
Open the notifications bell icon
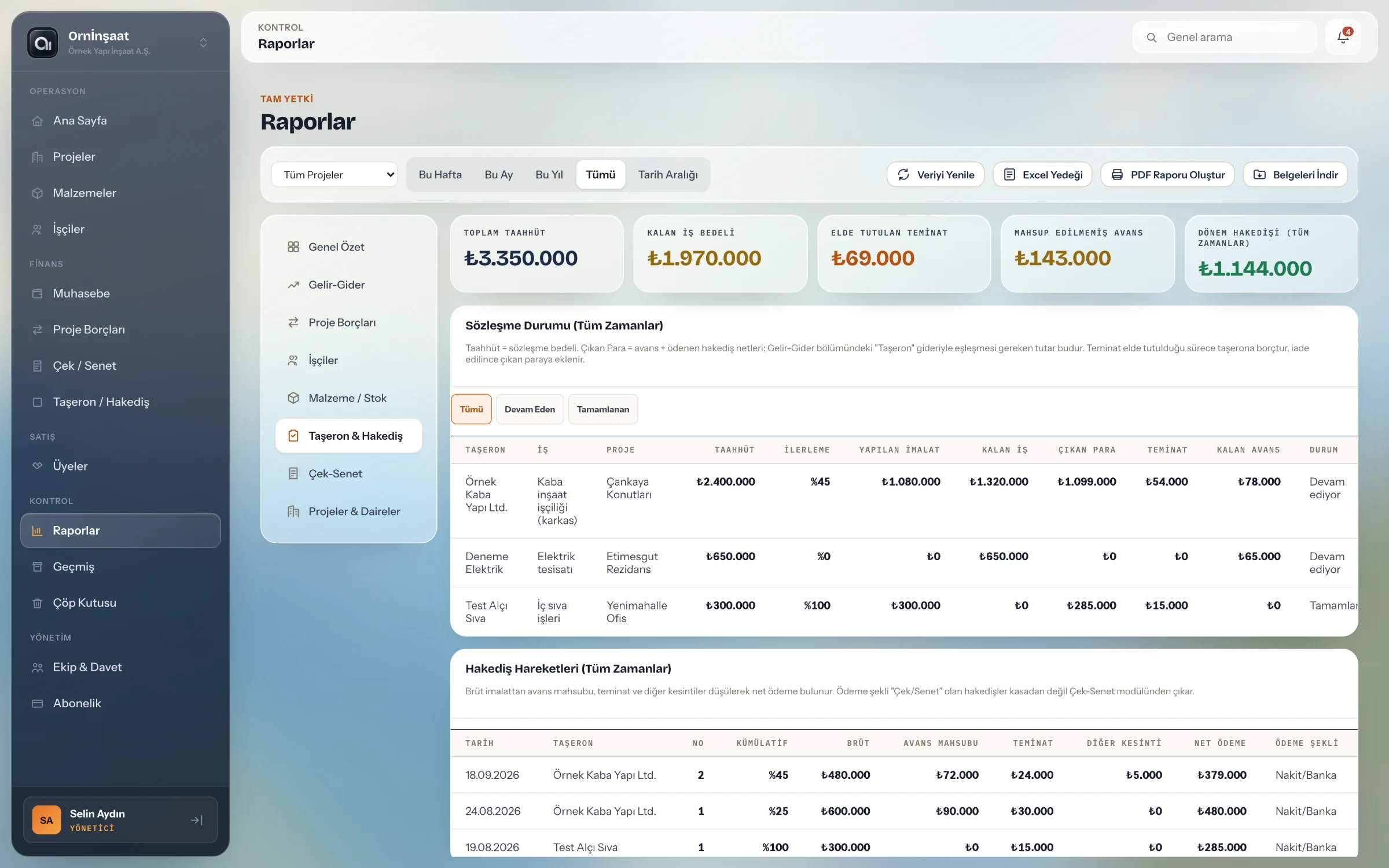click(x=1343, y=37)
